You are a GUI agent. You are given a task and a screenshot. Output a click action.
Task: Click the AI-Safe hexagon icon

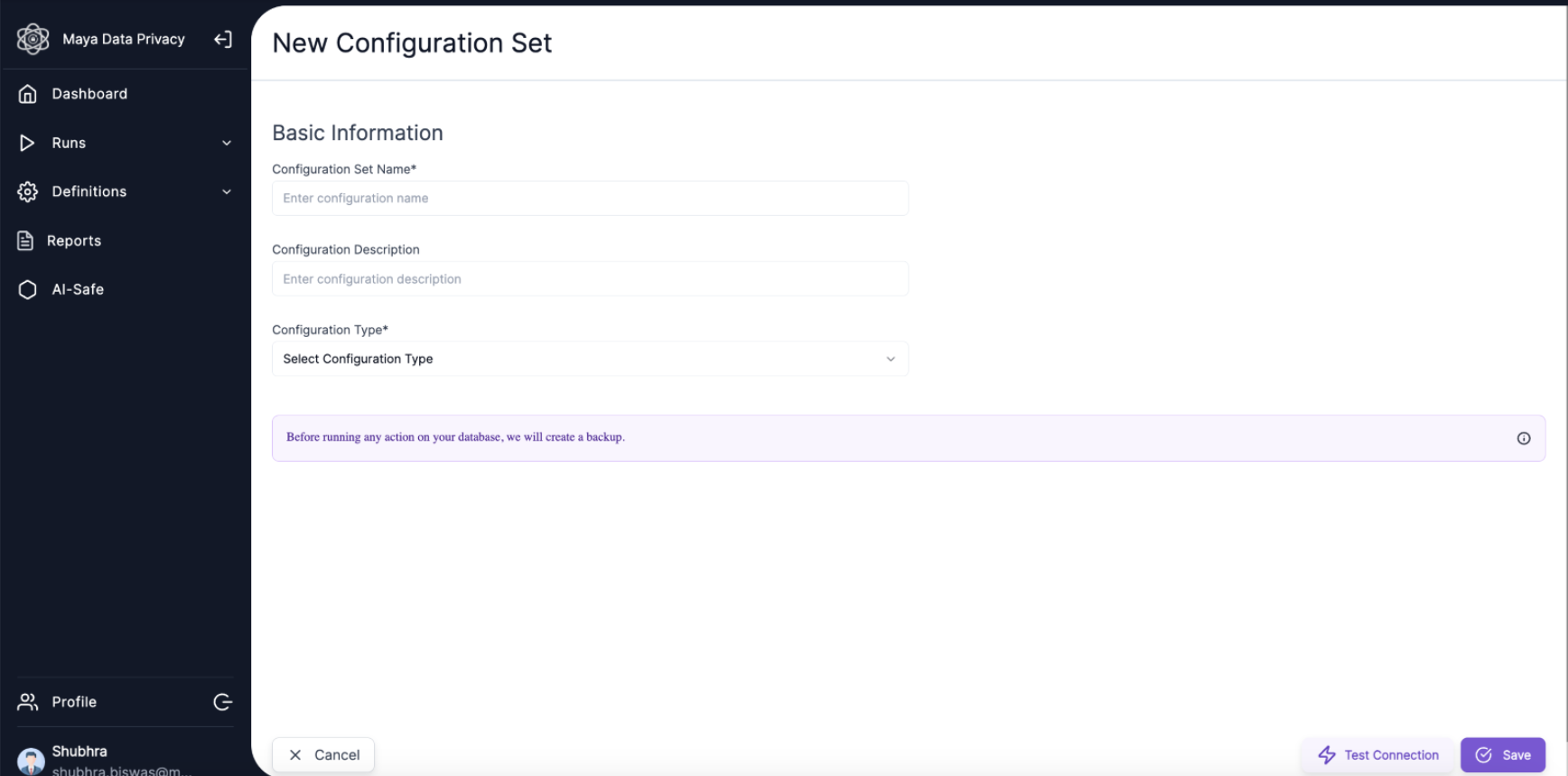click(28, 289)
